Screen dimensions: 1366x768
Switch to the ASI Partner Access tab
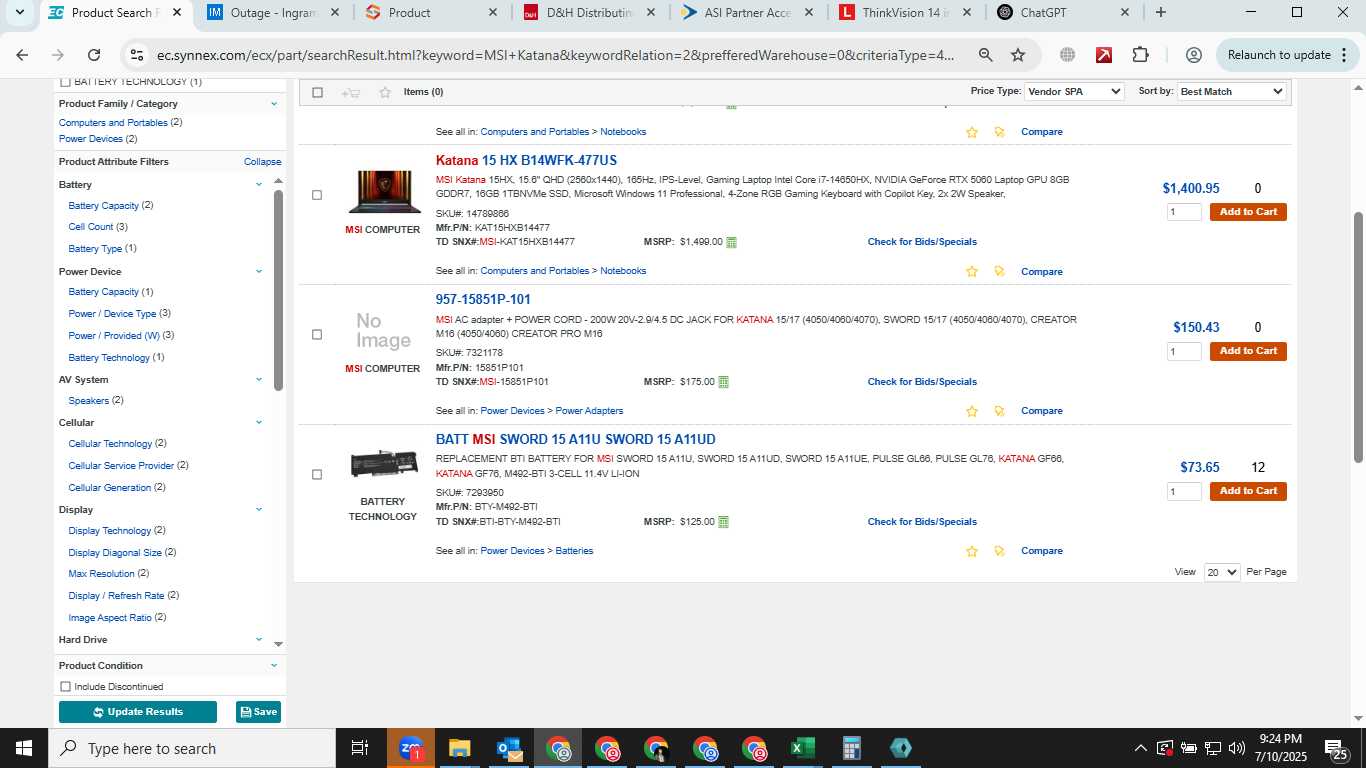[x=746, y=13]
